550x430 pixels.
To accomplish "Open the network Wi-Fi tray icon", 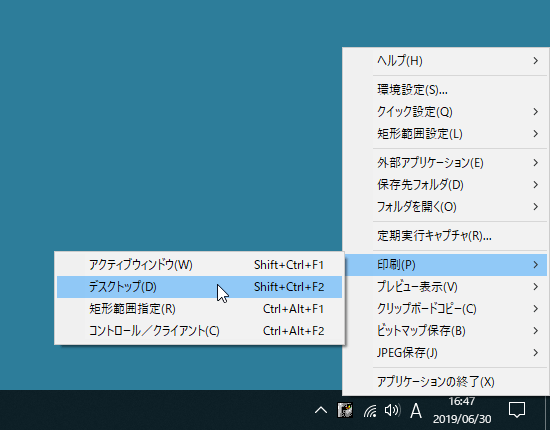I will click(370, 410).
